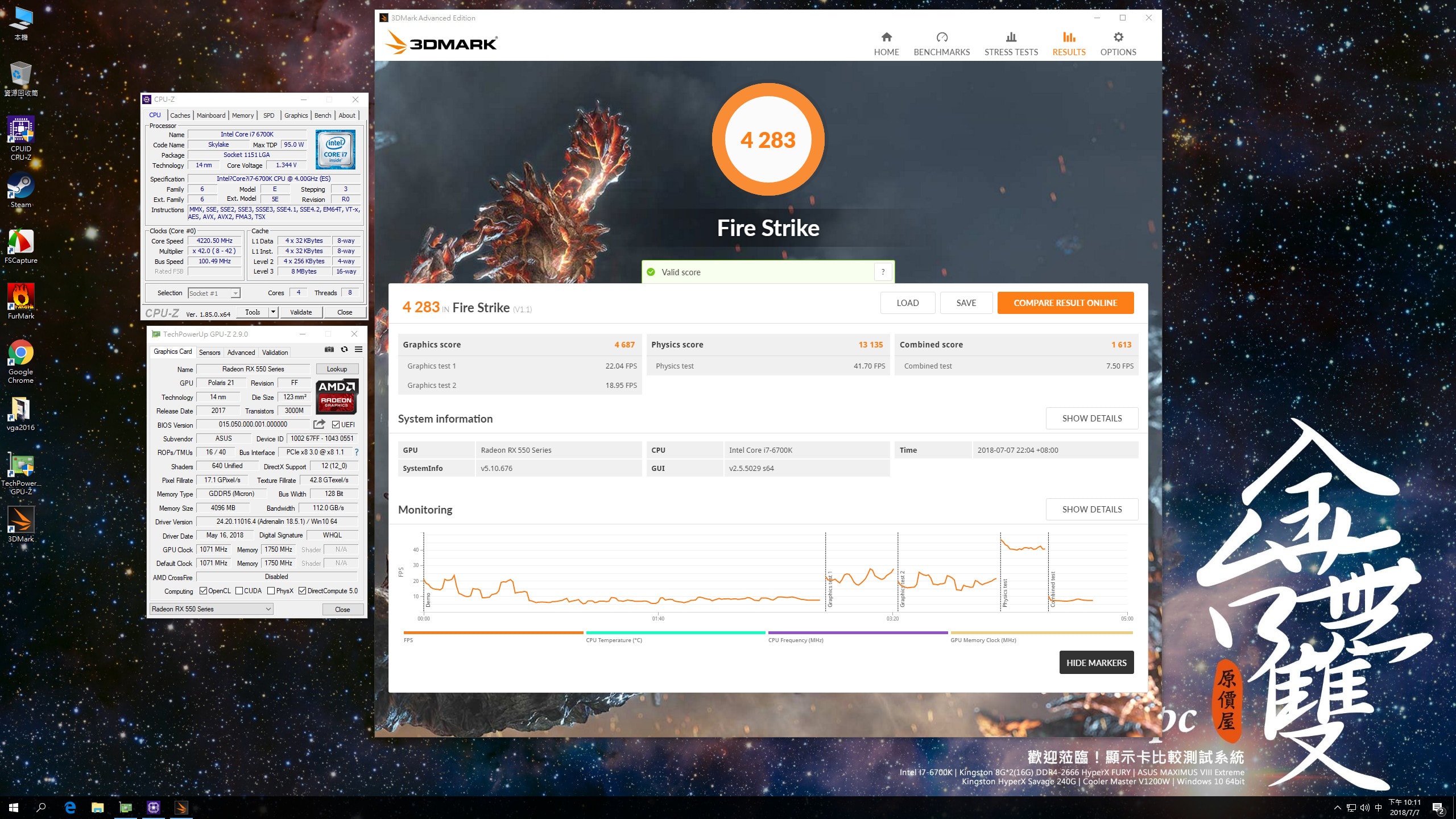
Task: Take a GPU-Z screenshot with camera icon
Action: tap(329, 349)
